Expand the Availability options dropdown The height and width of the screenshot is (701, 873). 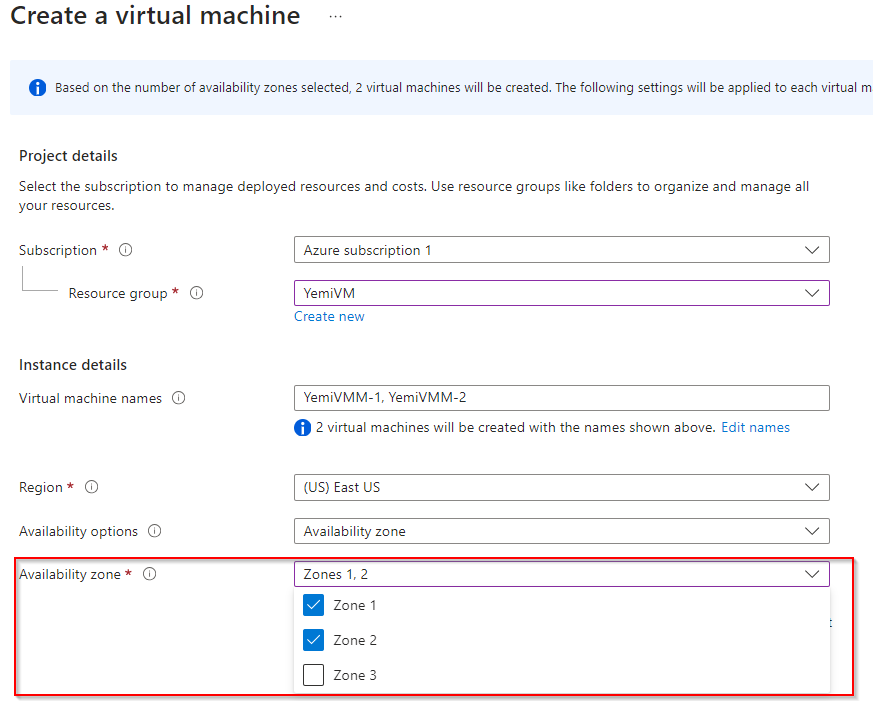(561, 531)
